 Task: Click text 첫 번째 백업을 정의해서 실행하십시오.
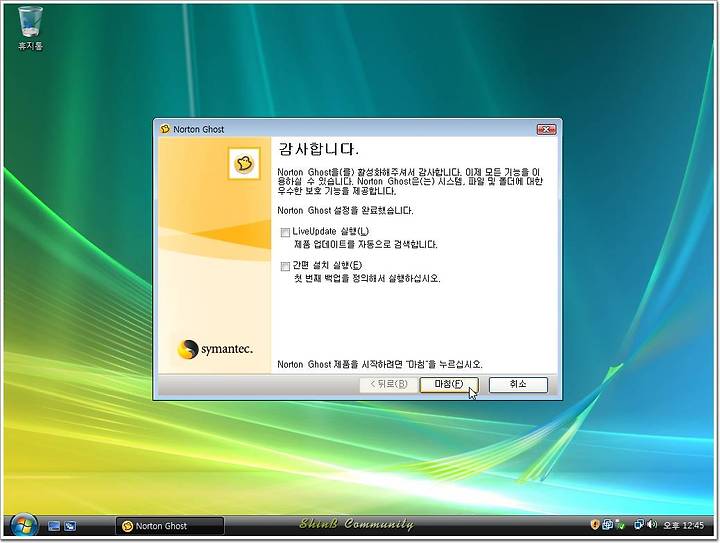(x=367, y=279)
